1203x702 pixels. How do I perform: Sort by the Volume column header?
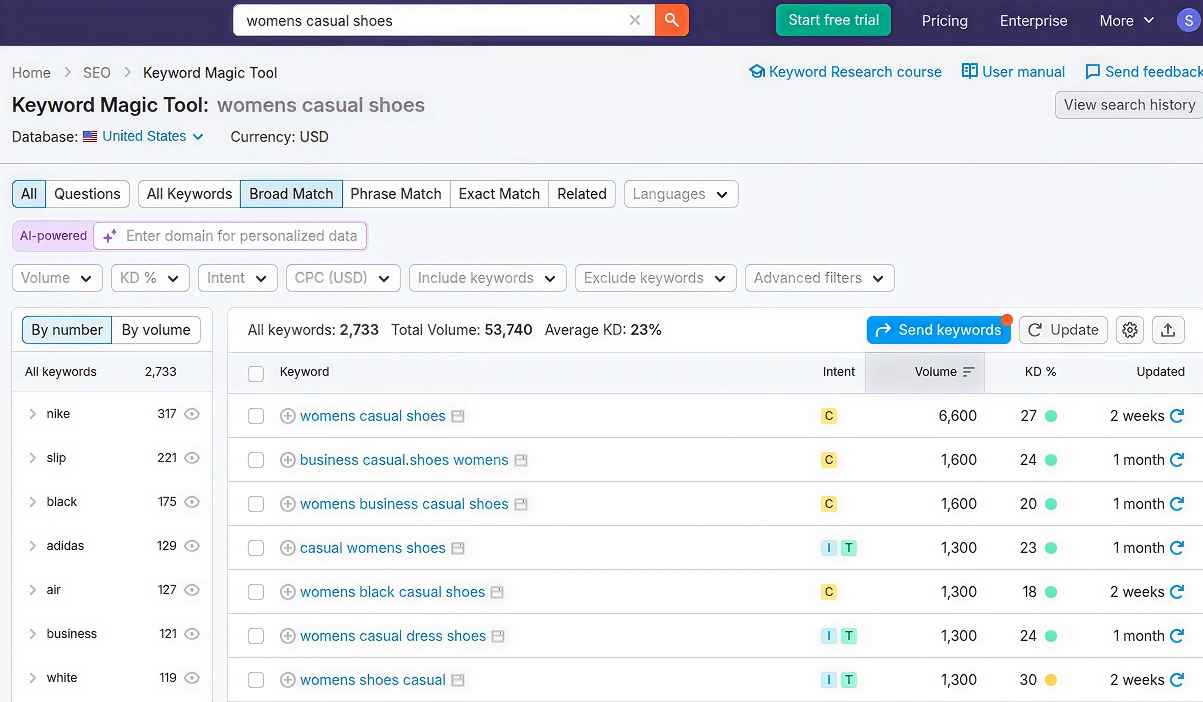tap(925, 372)
